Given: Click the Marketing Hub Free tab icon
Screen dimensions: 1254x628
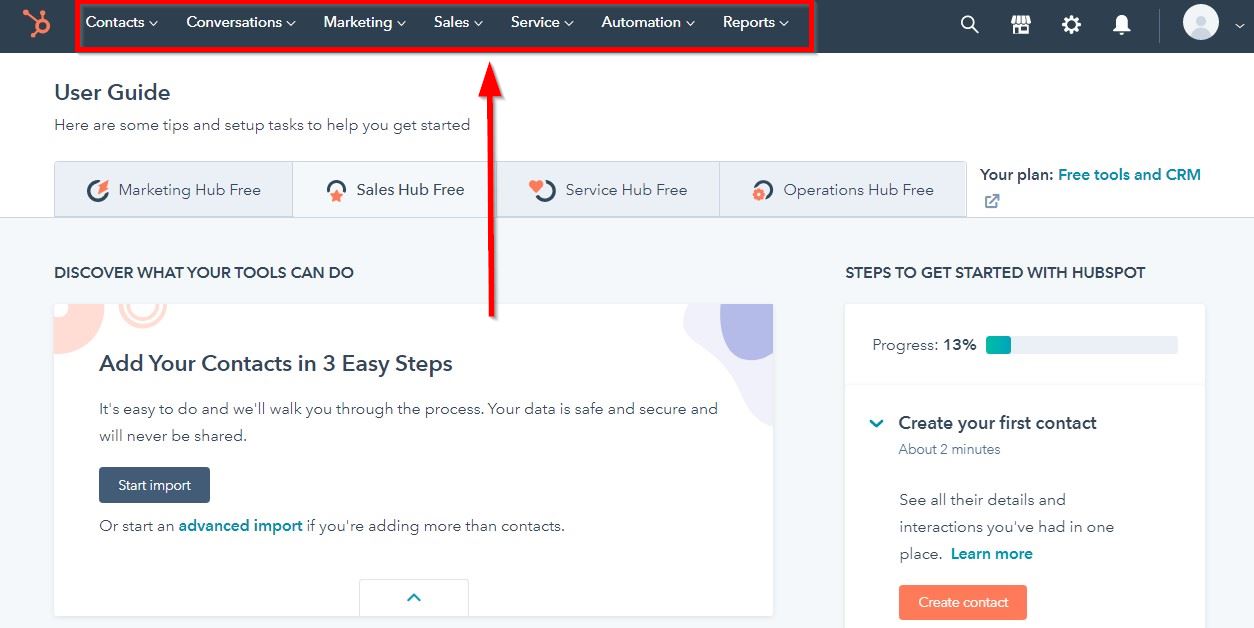Looking at the screenshot, I should (98, 190).
